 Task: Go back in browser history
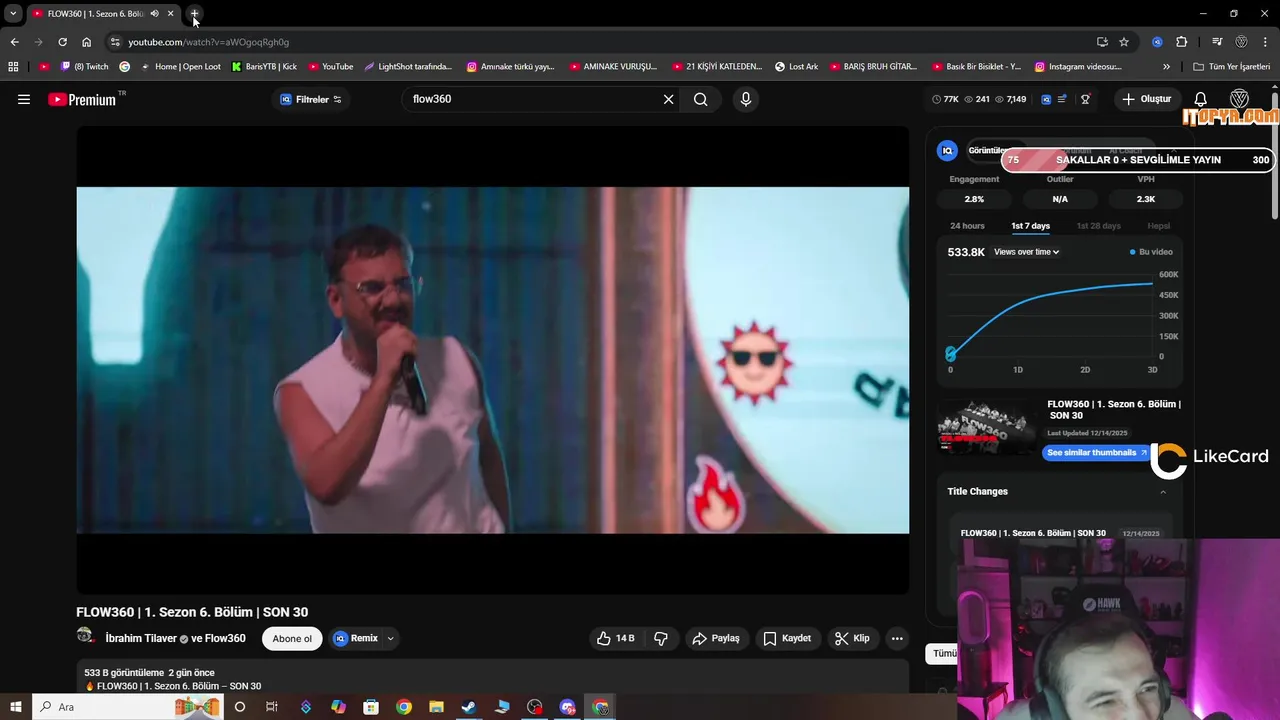[14, 42]
